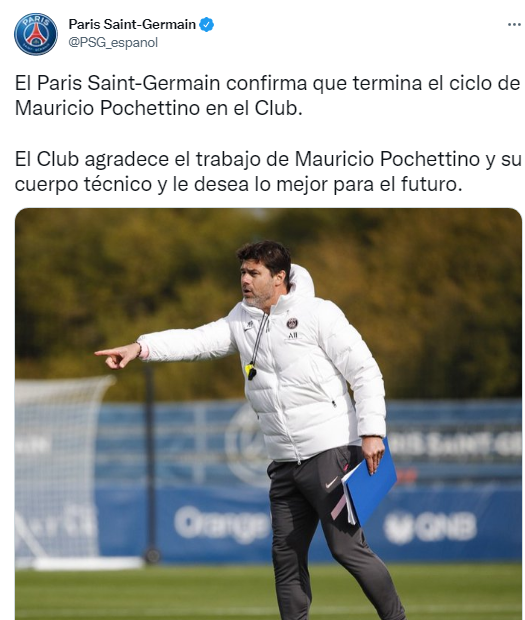
Task: Click the Orange sponsor logo on banner
Action: 222,523
